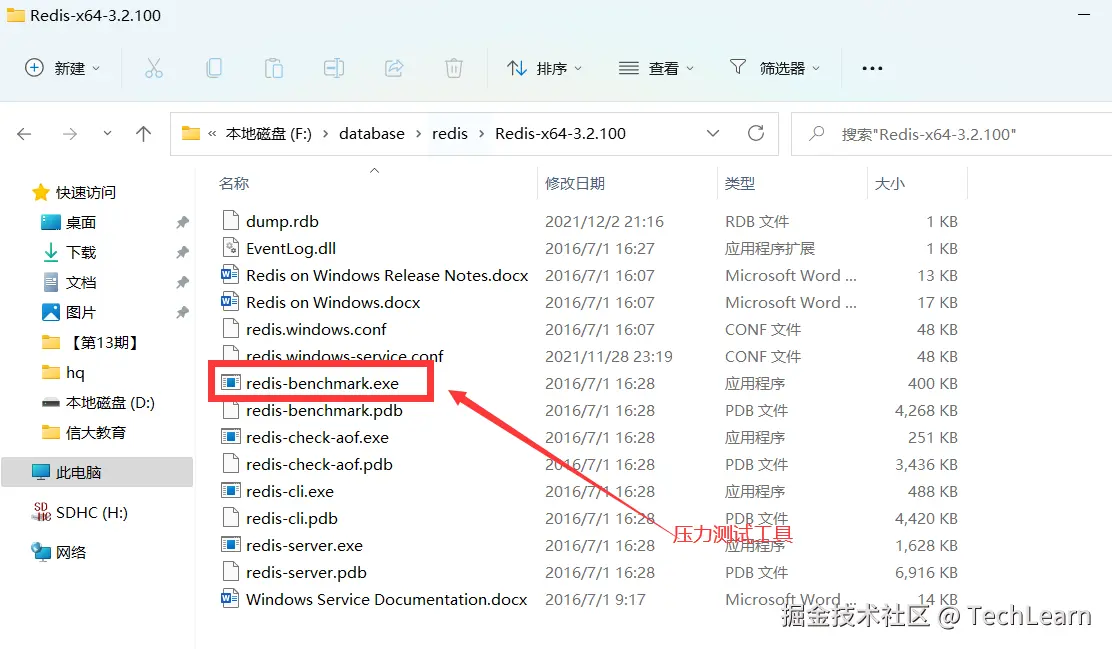
Task: Click the Cut scissors icon
Action: (154, 68)
